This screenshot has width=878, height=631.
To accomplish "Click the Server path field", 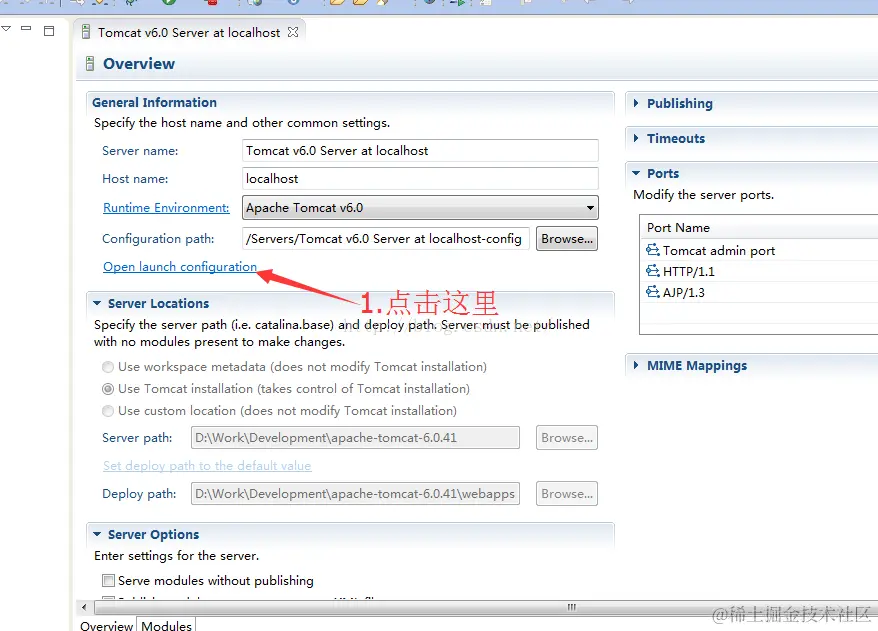I will click(x=356, y=437).
